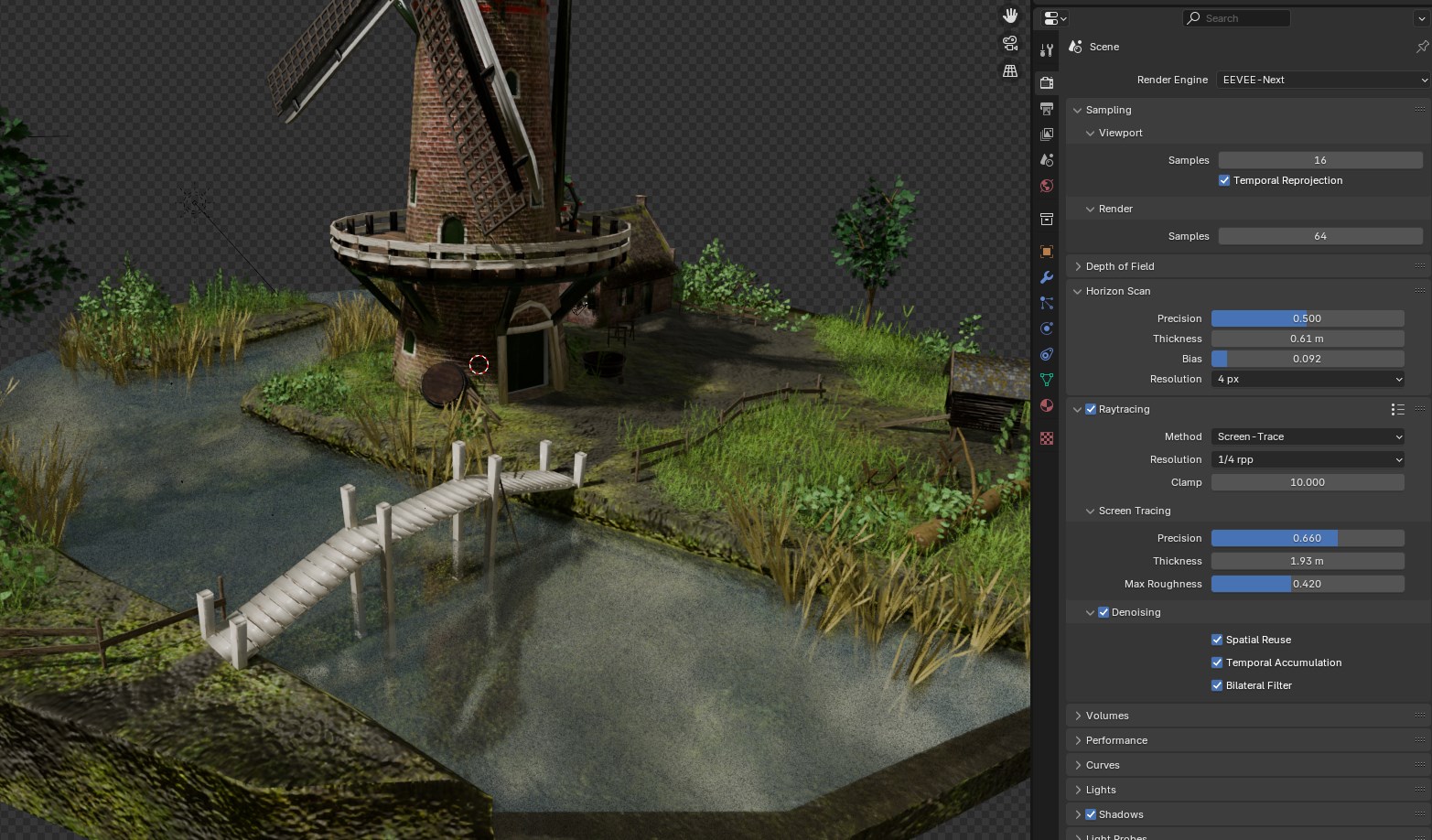Open Raytracing Method Screen-Trace dropdown
Image resolution: width=1432 pixels, height=840 pixels.
click(x=1308, y=436)
